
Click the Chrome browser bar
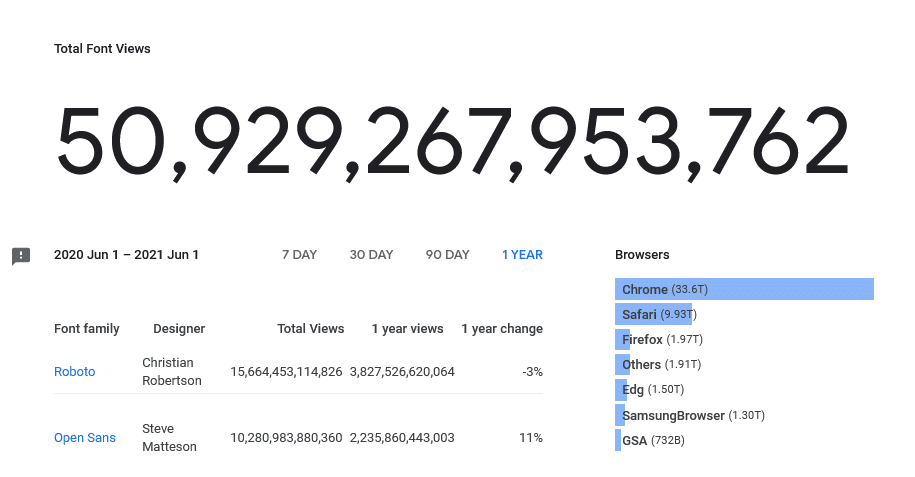point(744,289)
